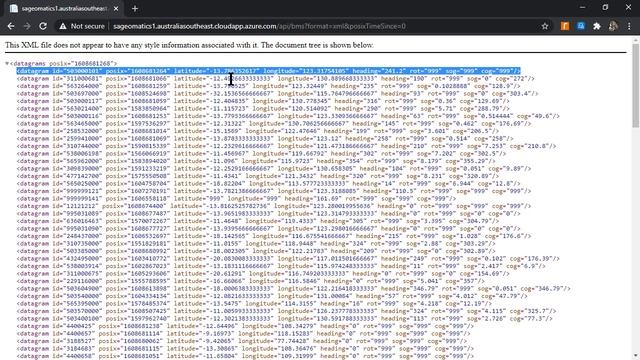
Task: Click the datagram row id="538006198"
Action: (x=261, y=153)
